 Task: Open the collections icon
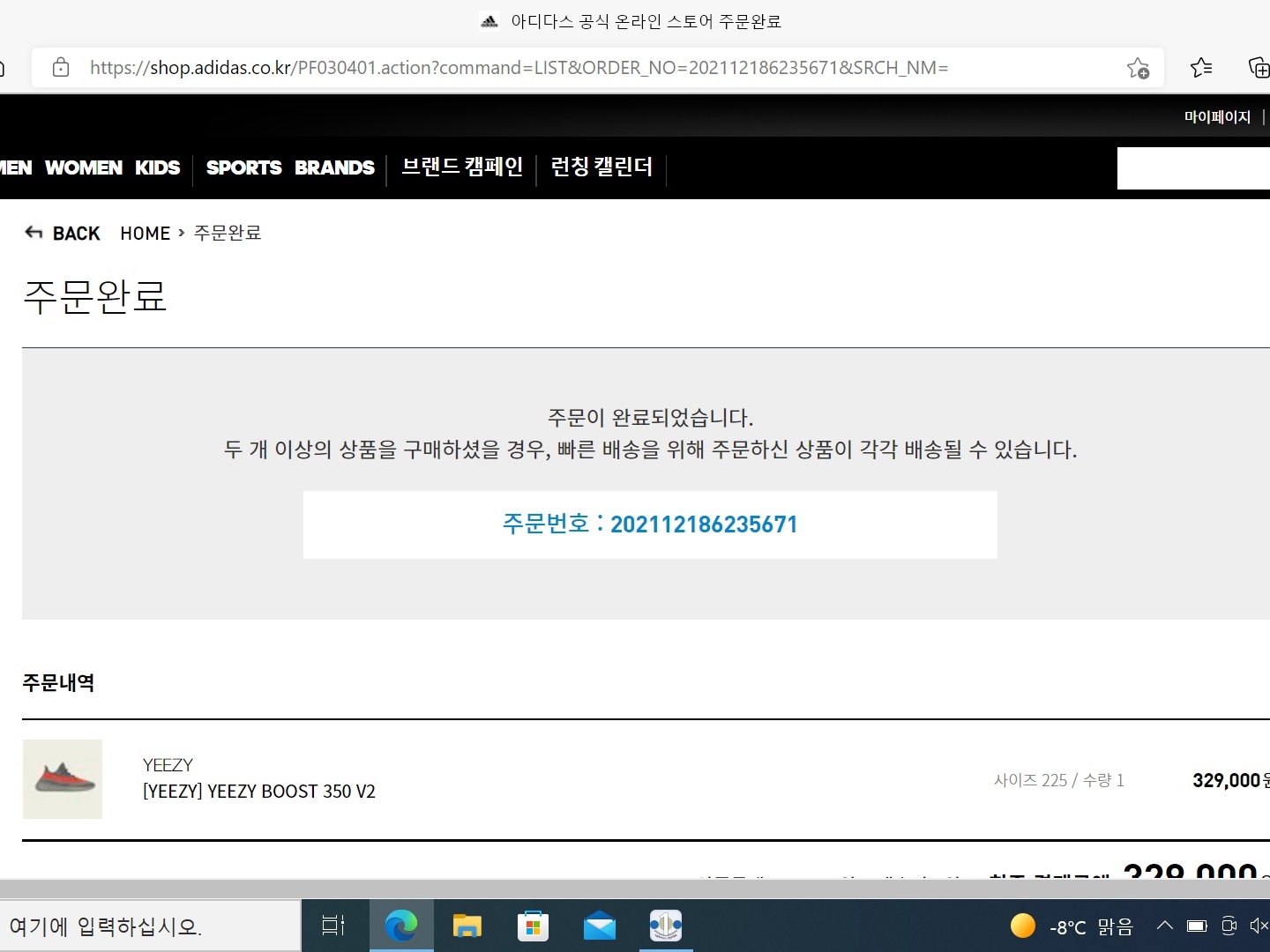pos(1259,67)
